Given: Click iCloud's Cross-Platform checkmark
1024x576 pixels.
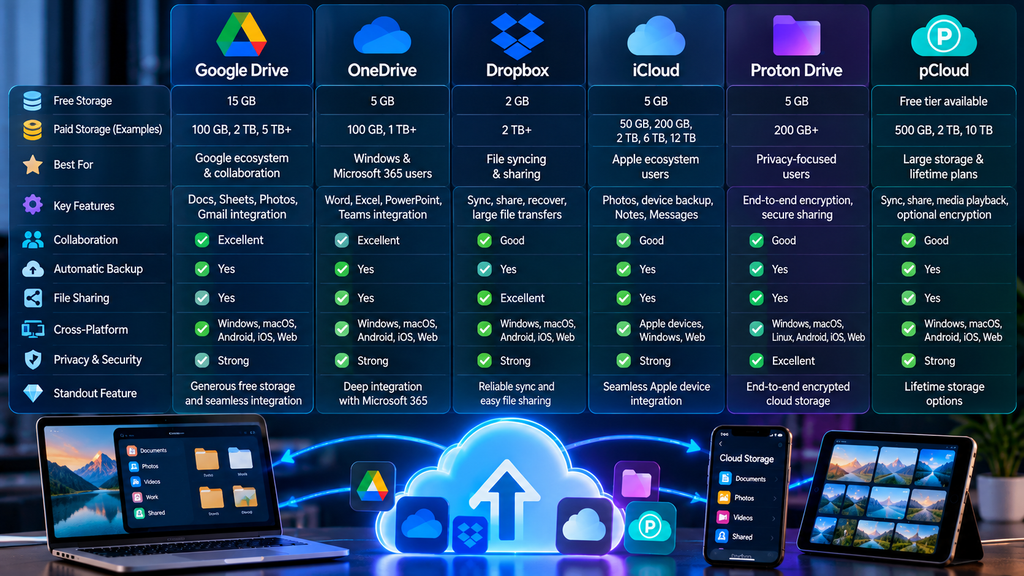Looking at the screenshot, I should coord(624,329).
